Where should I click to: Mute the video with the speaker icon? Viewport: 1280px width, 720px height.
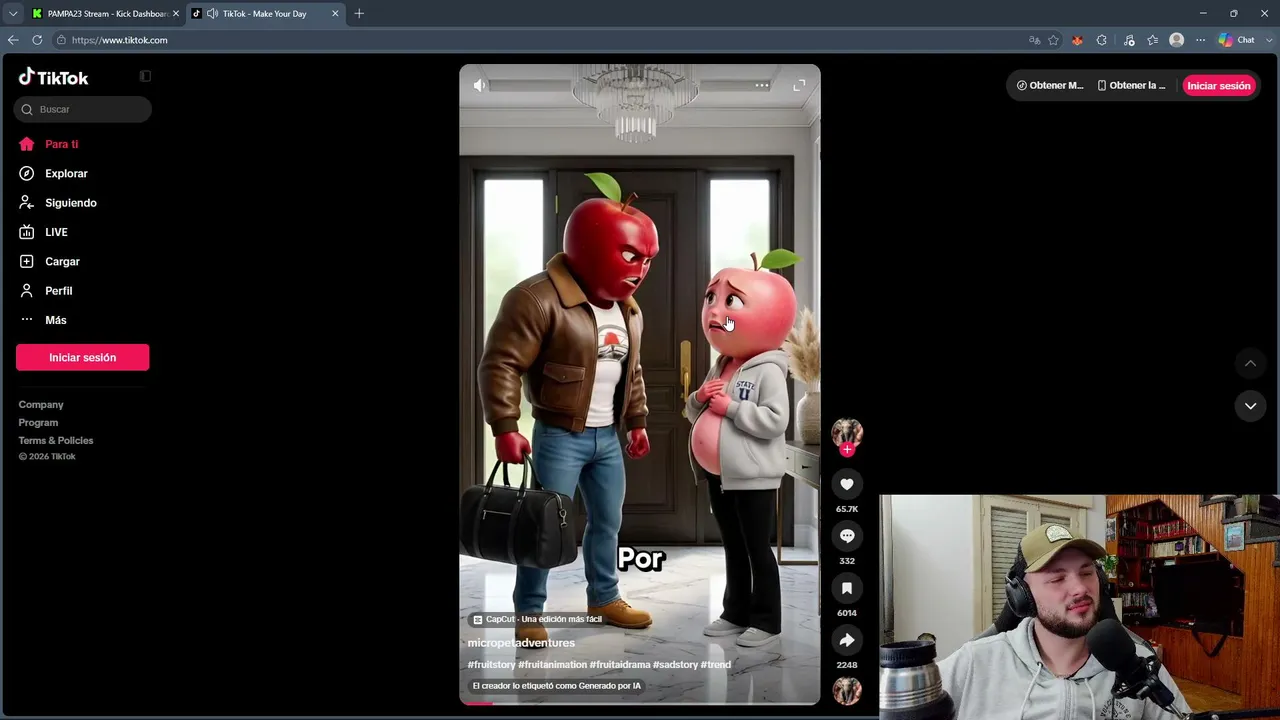[480, 85]
